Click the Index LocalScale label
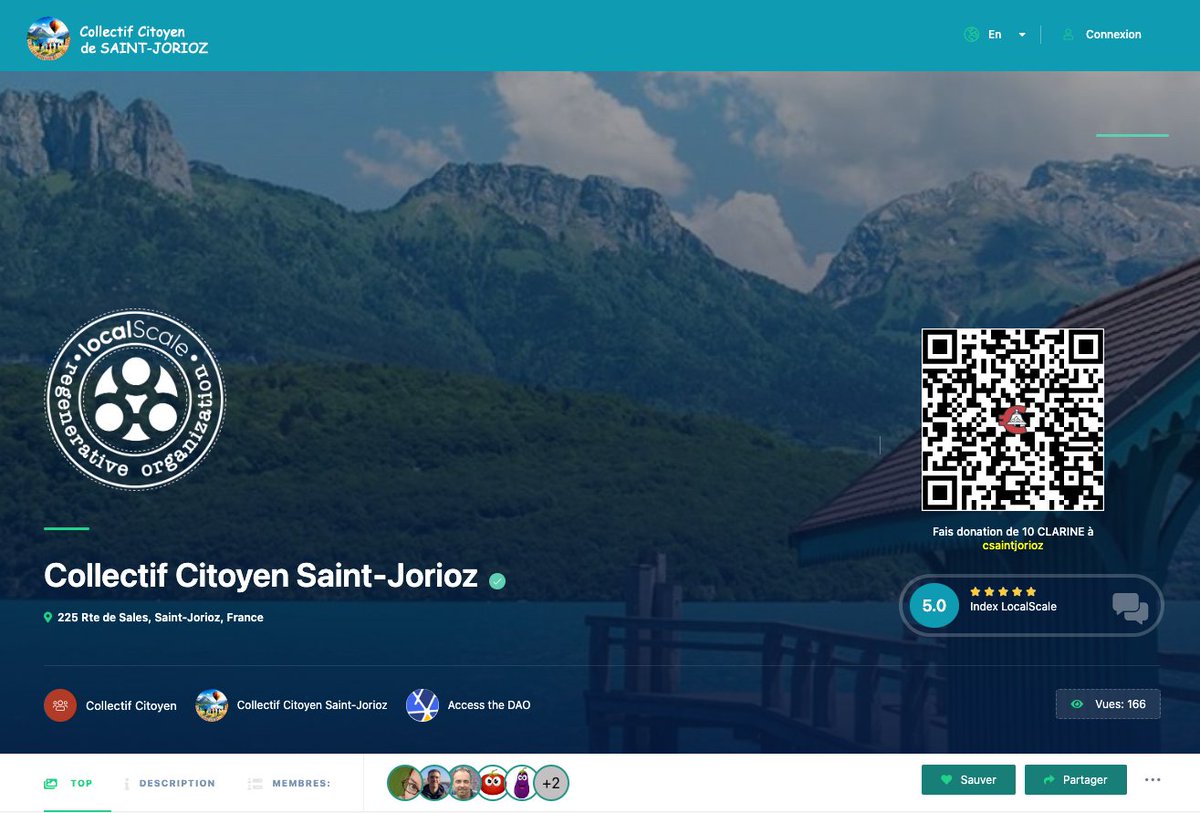The image size is (1200, 813). coord(1013,607)
